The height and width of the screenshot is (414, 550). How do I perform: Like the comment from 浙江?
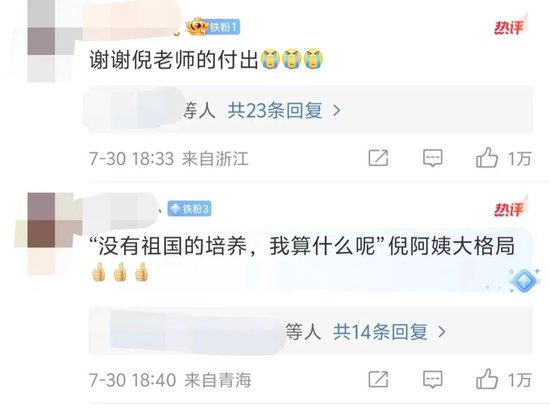(x=487, y=158)
